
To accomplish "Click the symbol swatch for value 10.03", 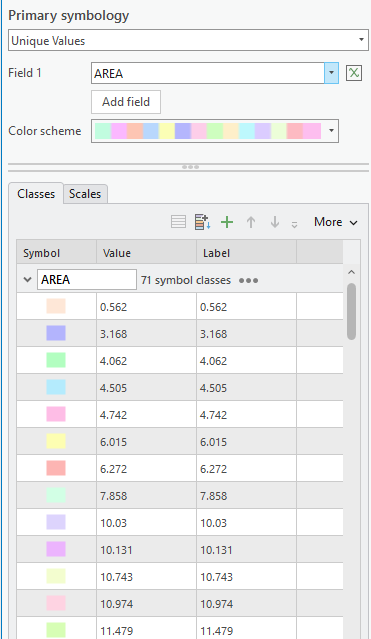I will pos(56,522).
